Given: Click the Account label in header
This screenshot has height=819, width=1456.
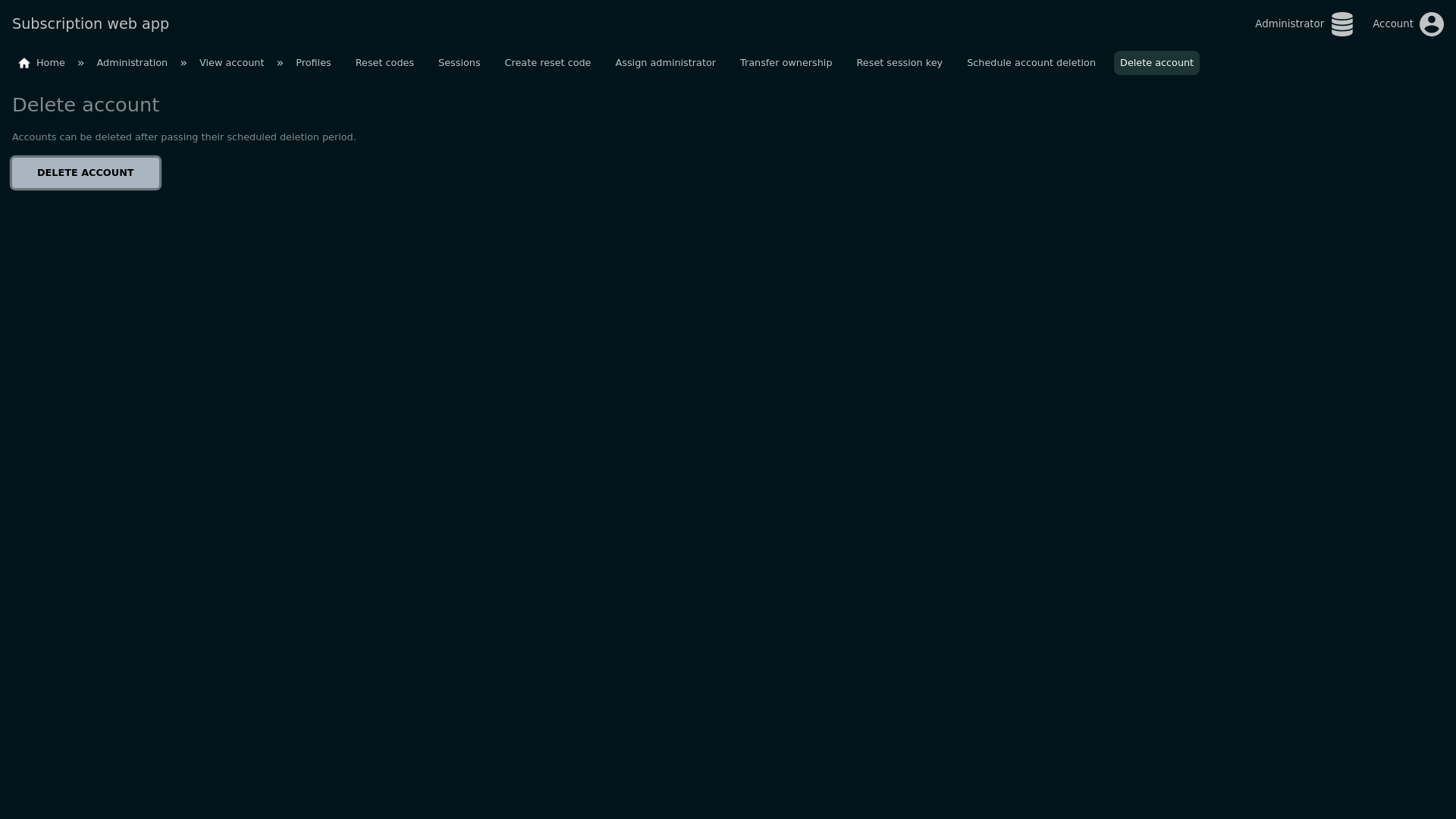Looking at the screenshot, I should (x=1392, y=24).
